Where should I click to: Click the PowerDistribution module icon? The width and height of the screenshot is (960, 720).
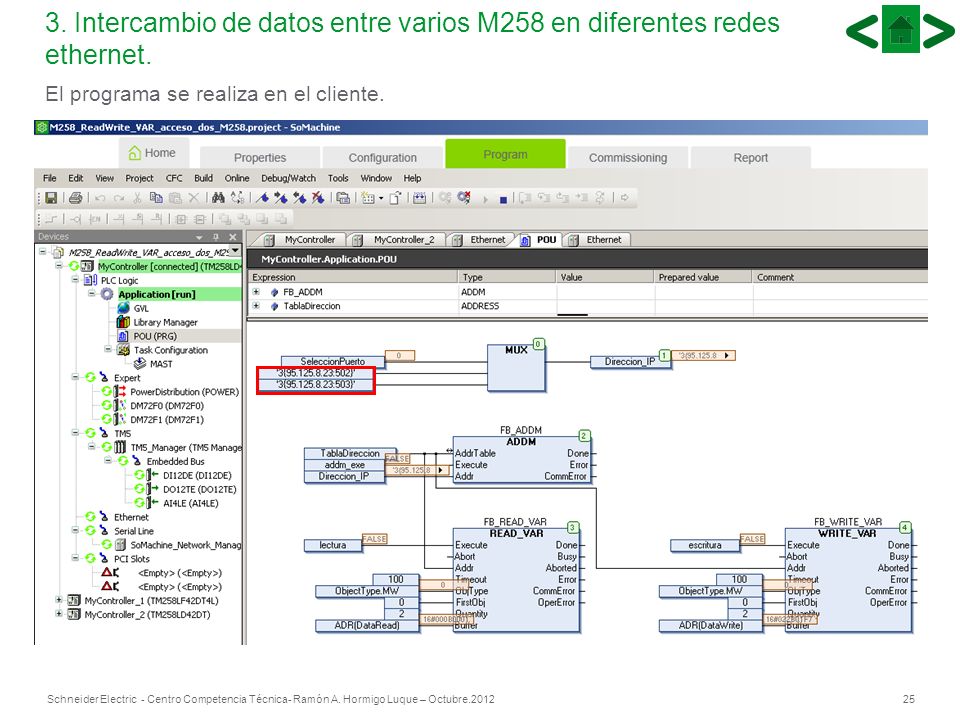click(x=120, y=392)
